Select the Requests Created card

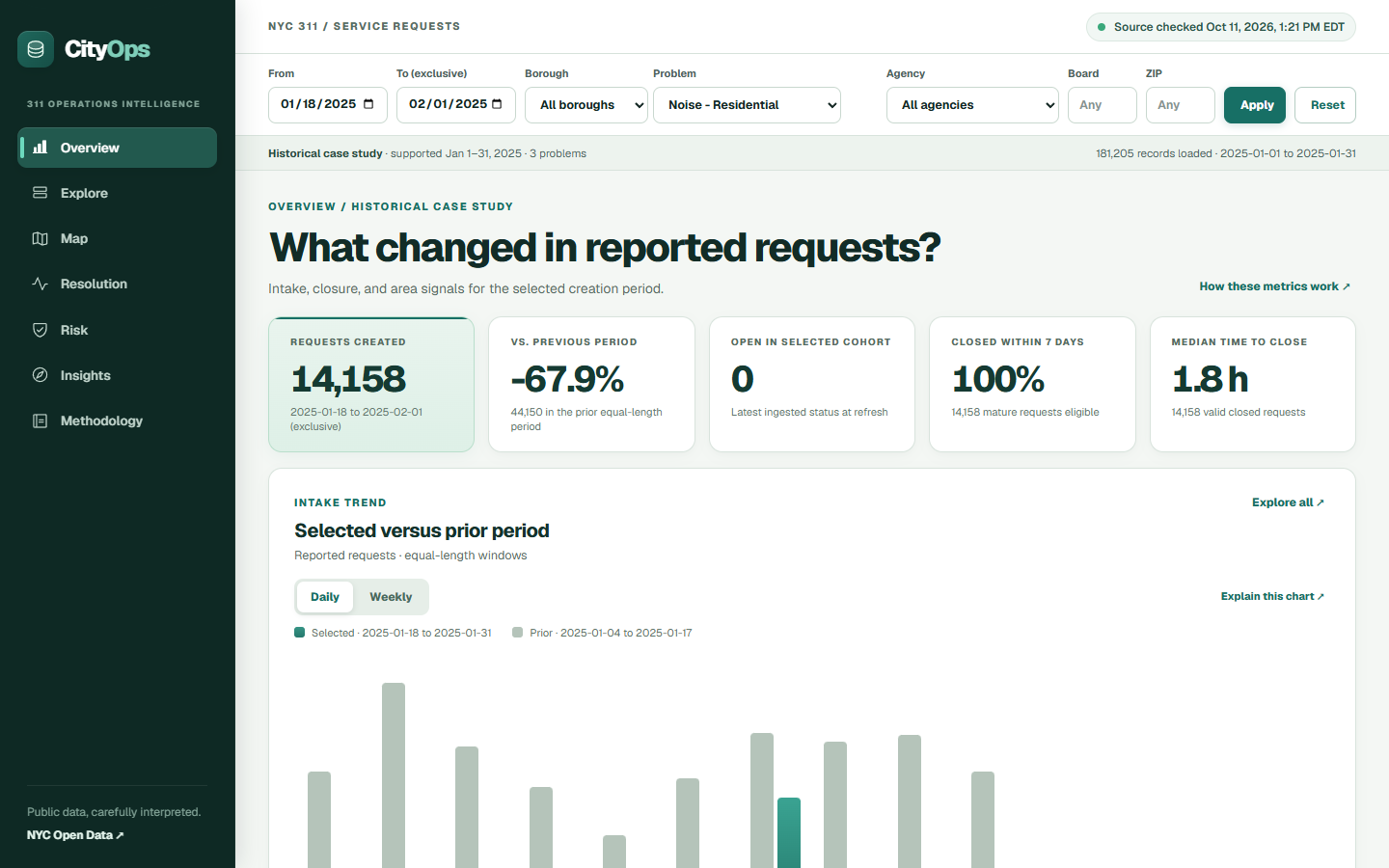coord(371,385)
